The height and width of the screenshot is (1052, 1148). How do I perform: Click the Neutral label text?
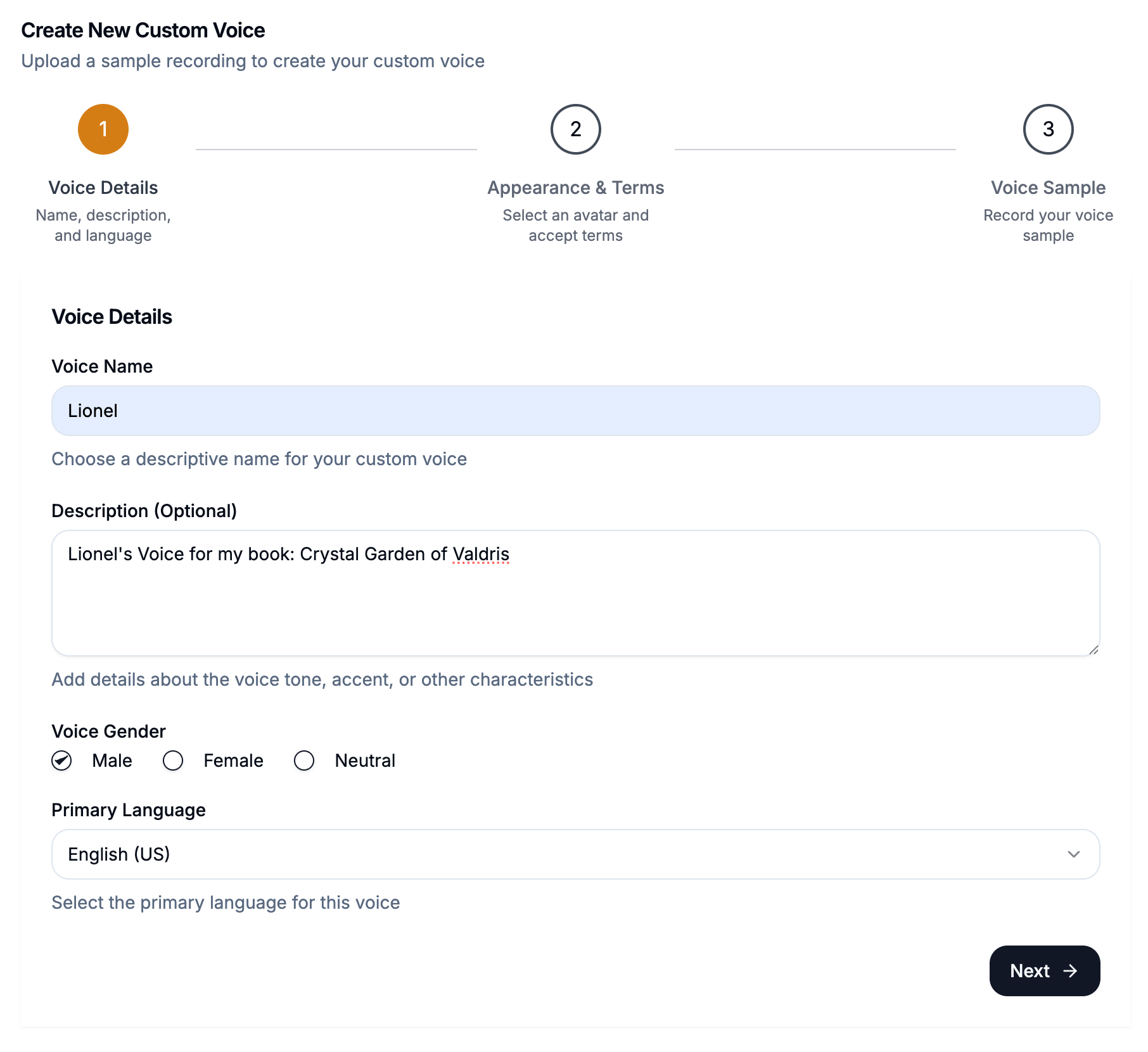click(365, 760)
